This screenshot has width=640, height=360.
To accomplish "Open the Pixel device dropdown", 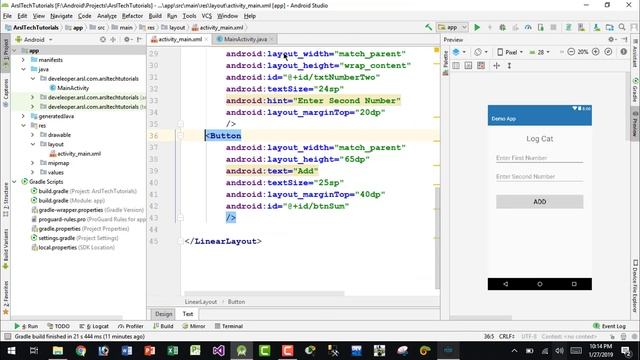I will pos(510,52).
